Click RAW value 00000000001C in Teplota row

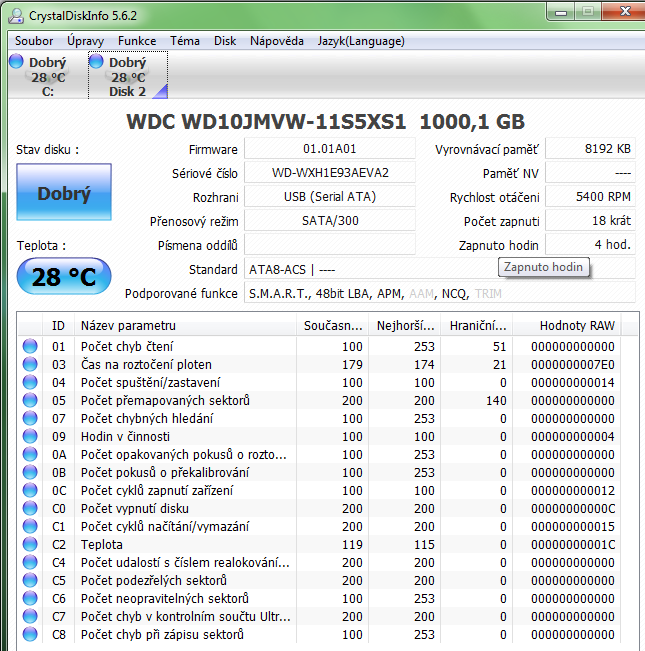tap(573, 545)
